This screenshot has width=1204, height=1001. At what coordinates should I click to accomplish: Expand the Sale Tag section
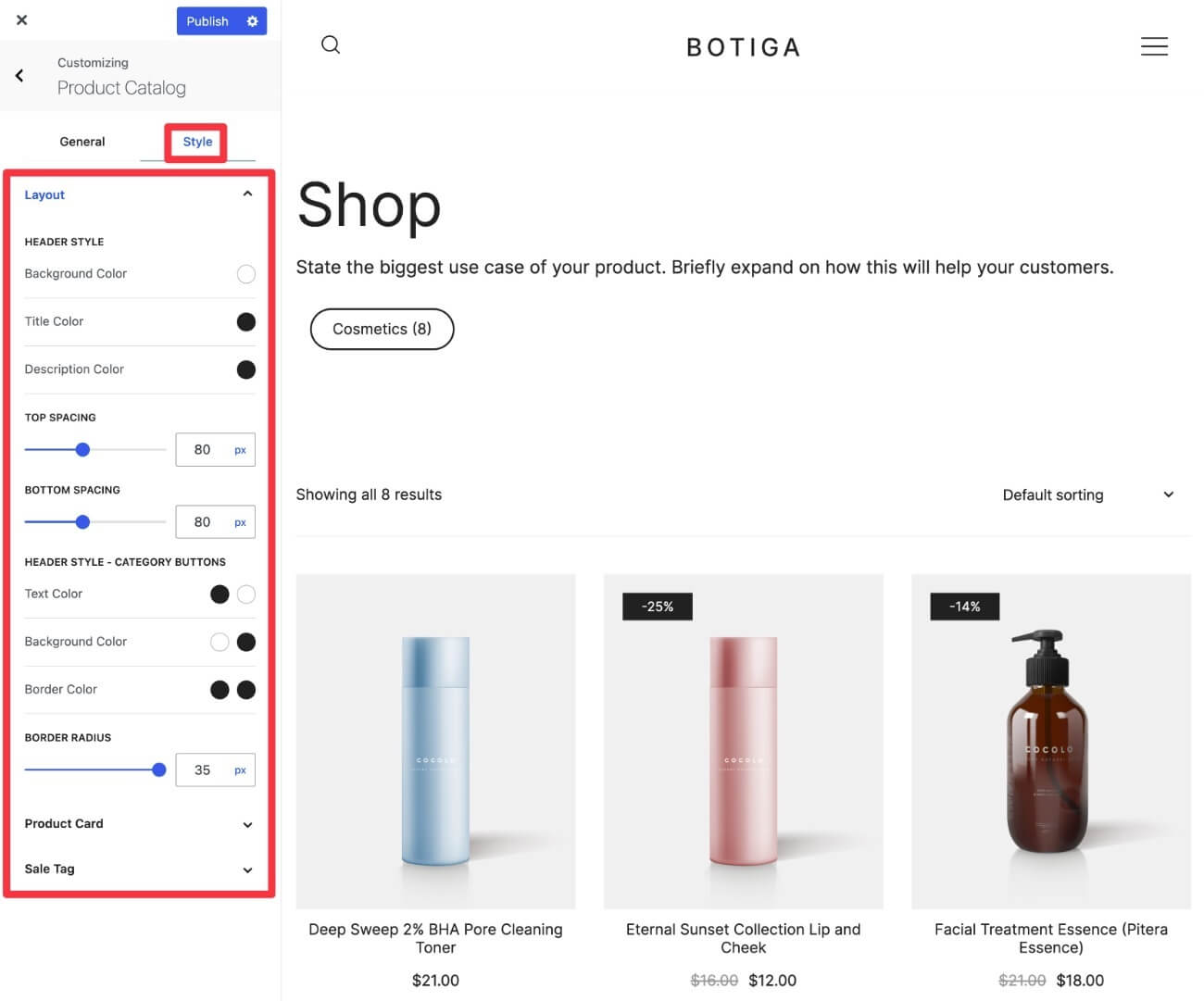(139, 870)
